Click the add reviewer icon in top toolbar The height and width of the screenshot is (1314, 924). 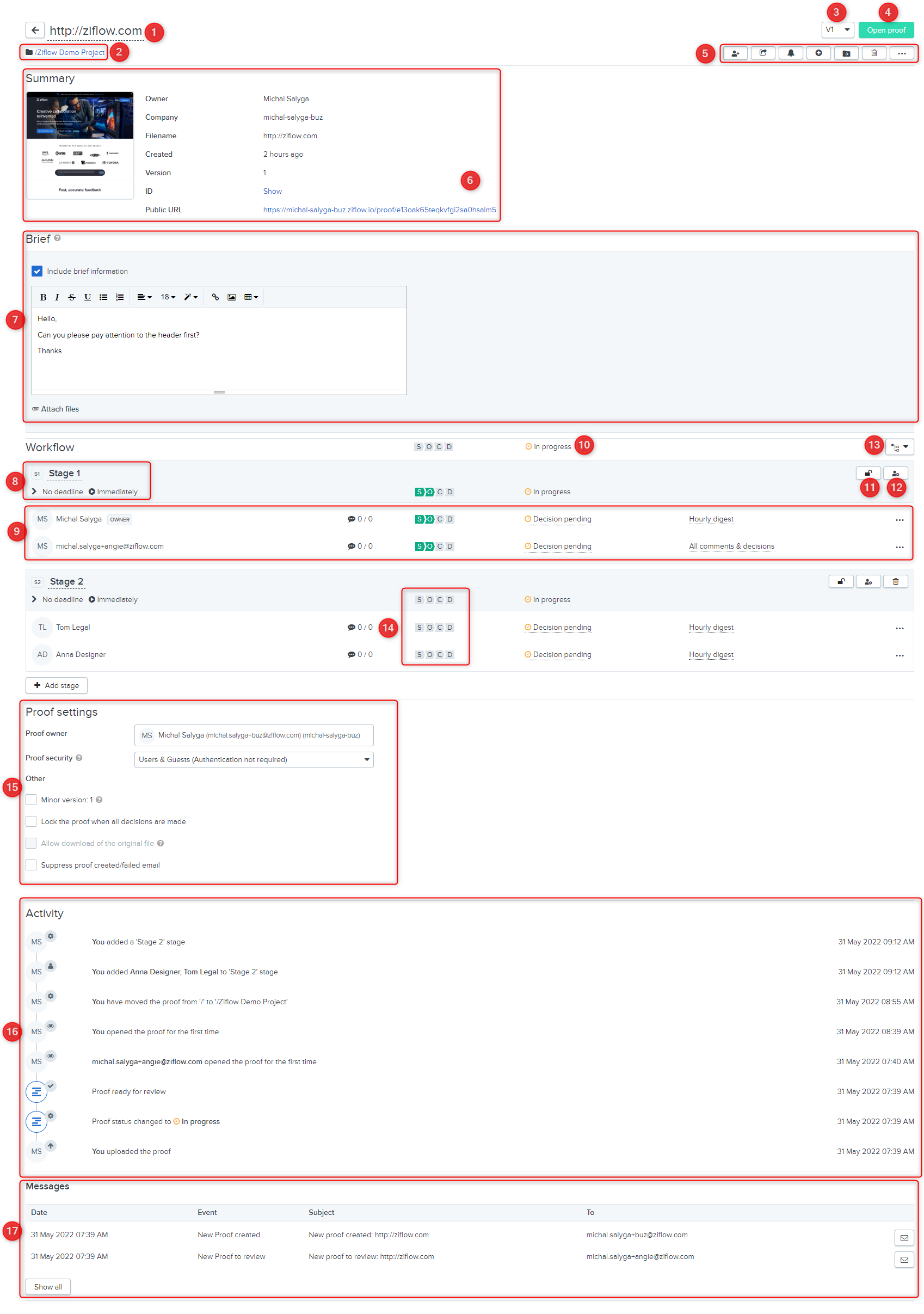tap(735, 53)
